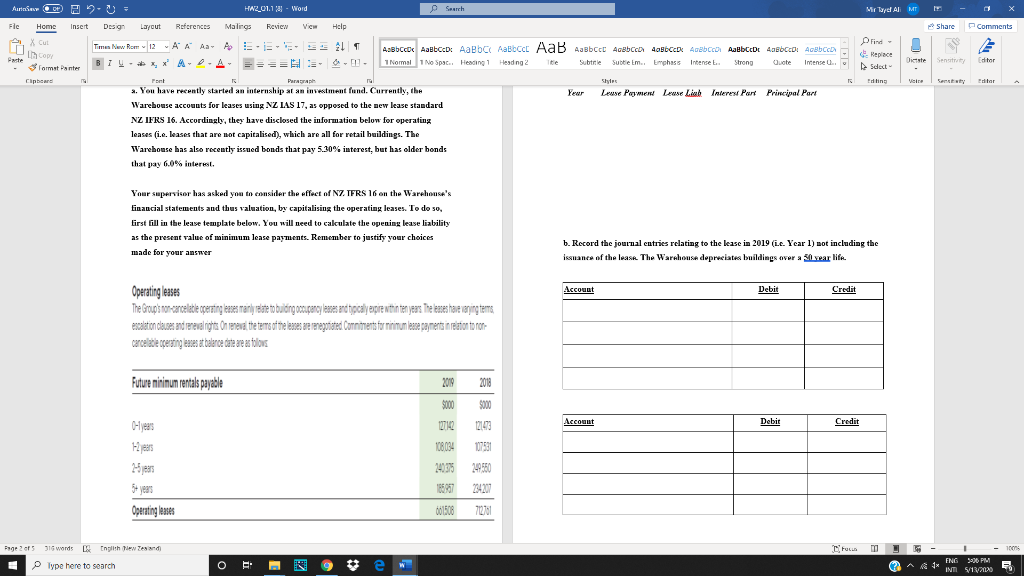The image size is (1024, 576).
Task: Toggle Center paragraph alignment
Action: (x=260, y=63)
